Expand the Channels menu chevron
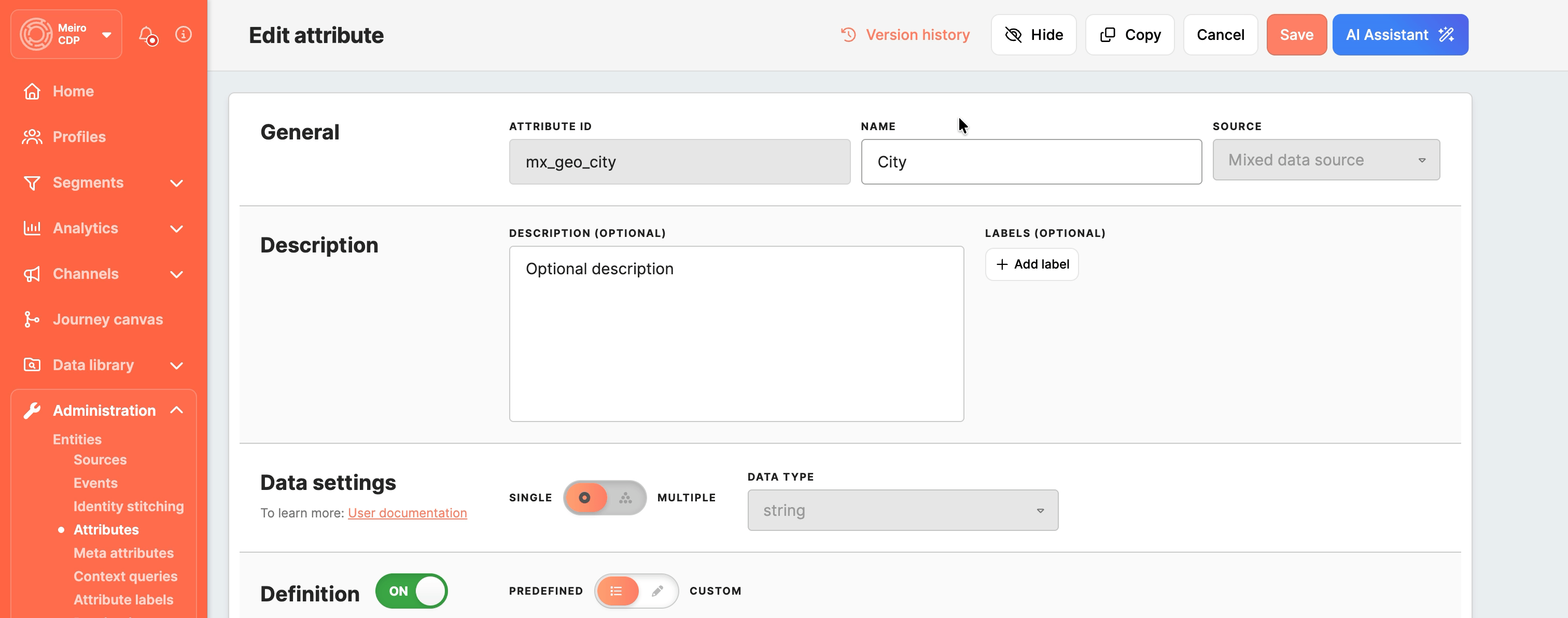 tap(176, 275)
